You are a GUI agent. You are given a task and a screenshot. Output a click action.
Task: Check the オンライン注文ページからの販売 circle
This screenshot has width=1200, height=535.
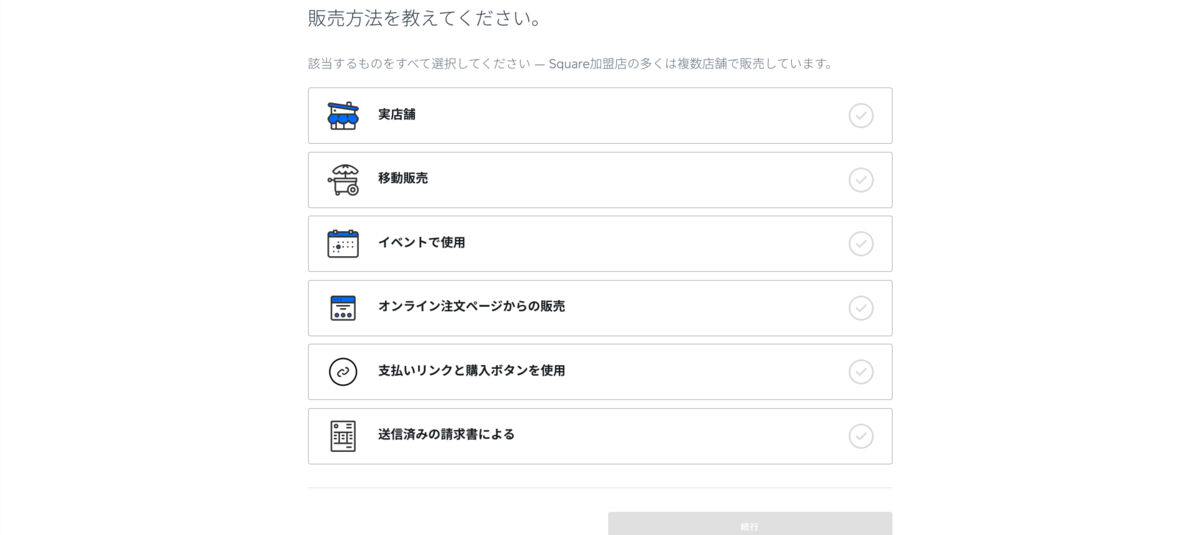(861, 308)
